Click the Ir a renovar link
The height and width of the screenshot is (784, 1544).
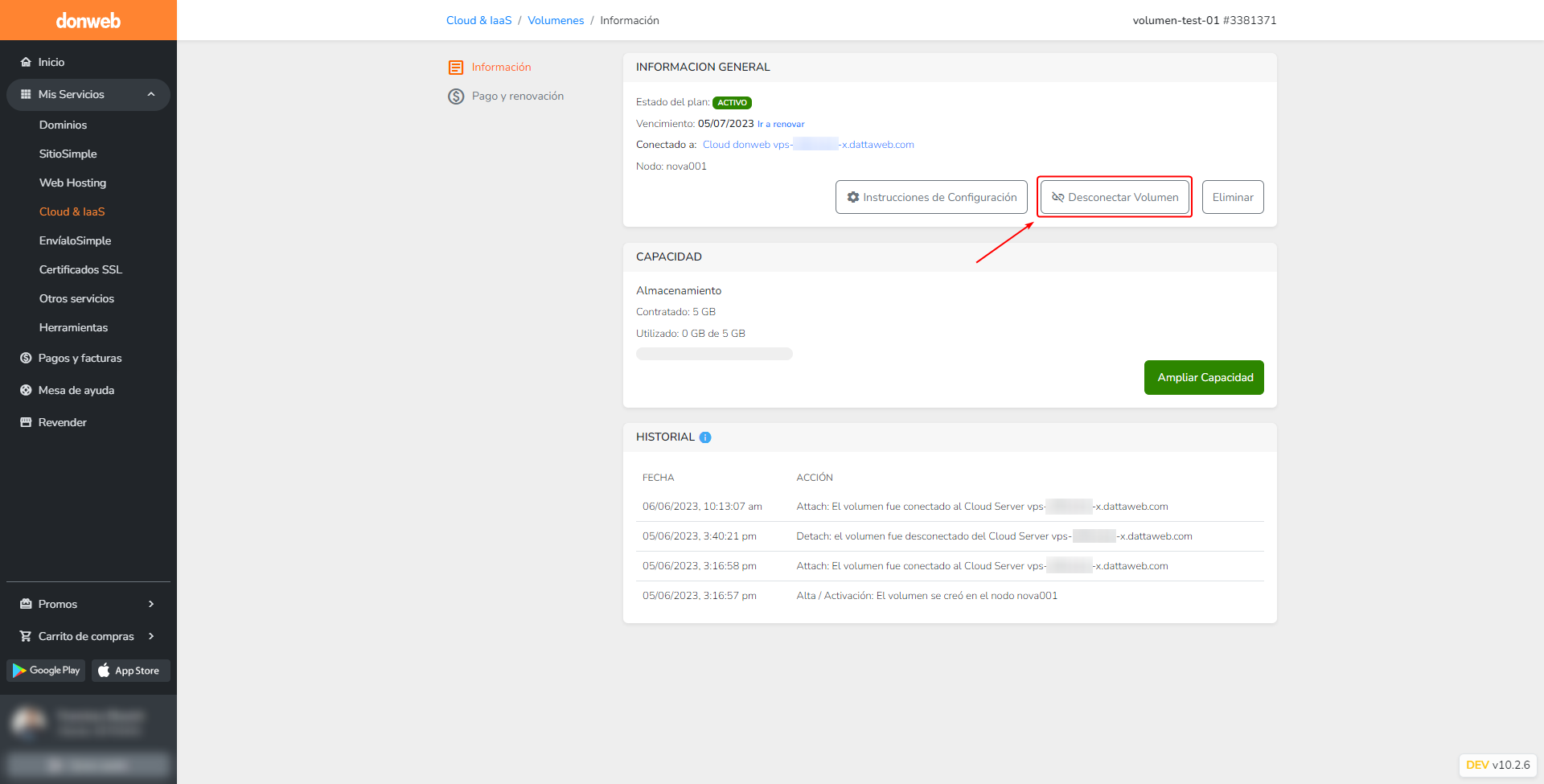[x=781, y=124]
